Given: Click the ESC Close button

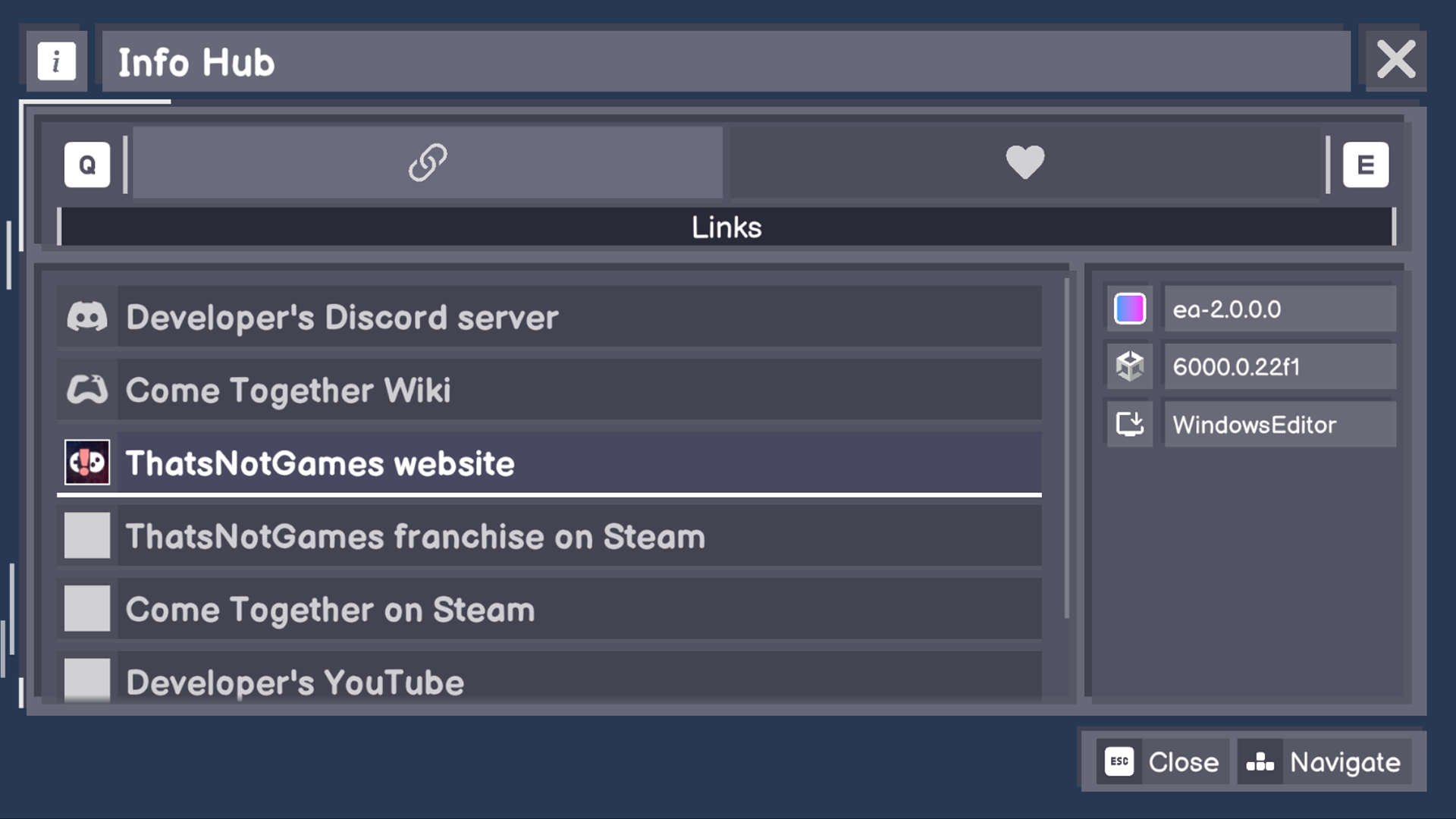Looking at the screenshot, I should (1162, 762).
